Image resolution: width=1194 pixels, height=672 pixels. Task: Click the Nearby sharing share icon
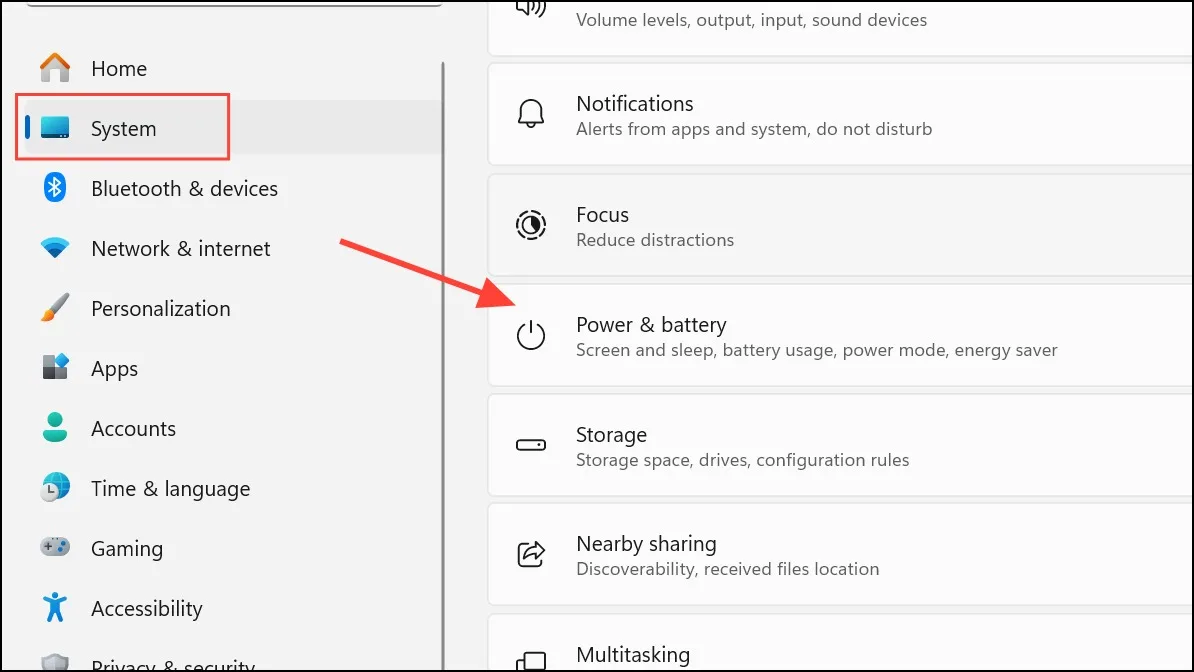click(x=531, y=554)
